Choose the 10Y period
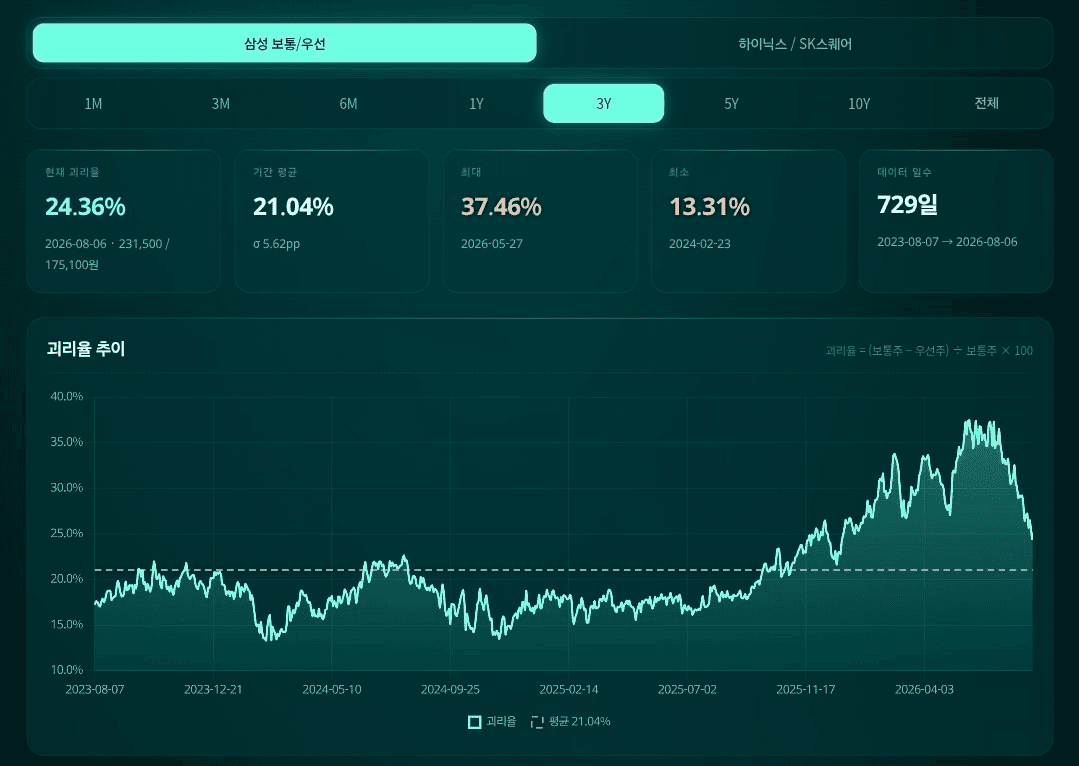The width and height of the screenshot is (1079, 766). [859, 103]
